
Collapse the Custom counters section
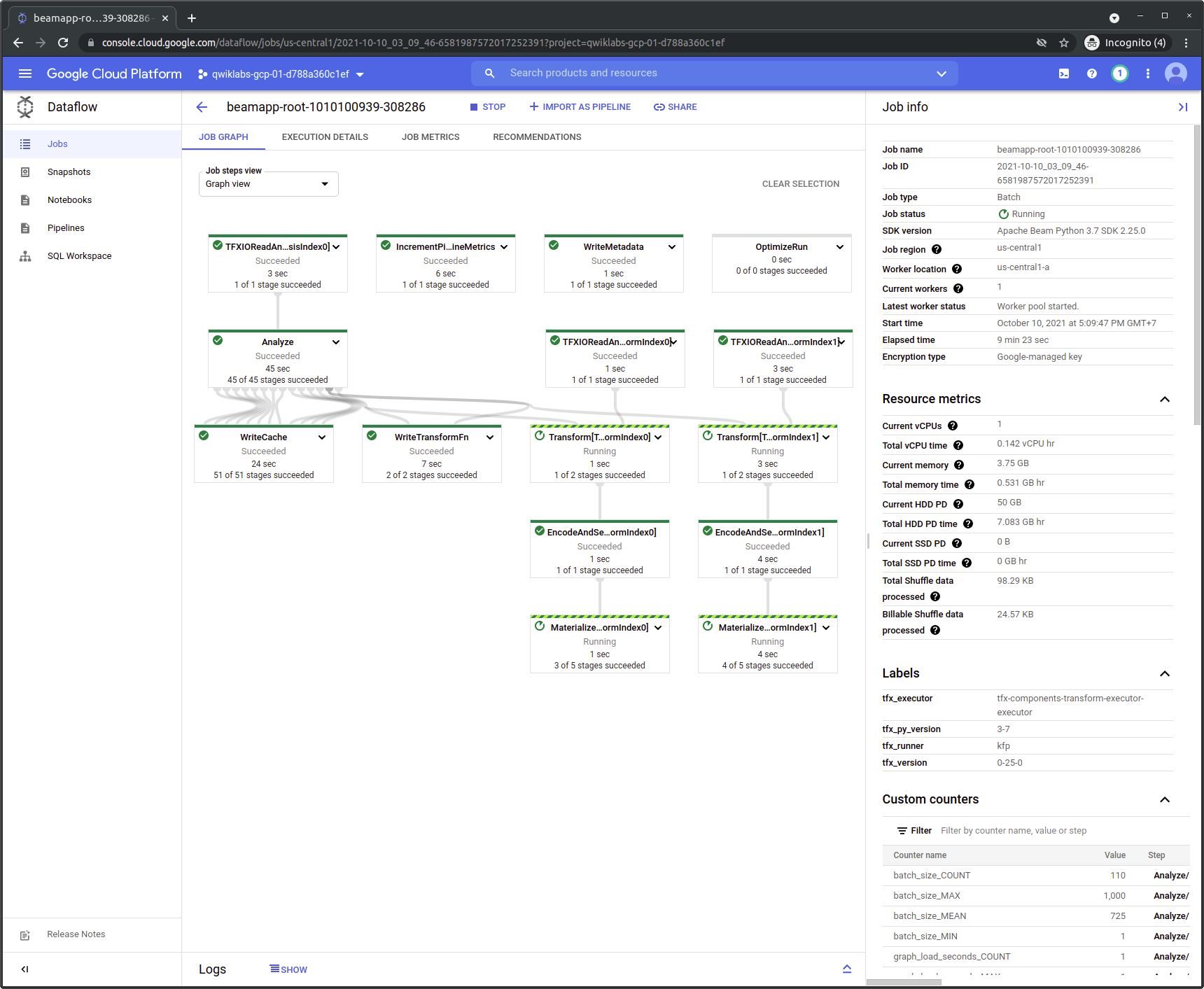tap(1165, 800)
